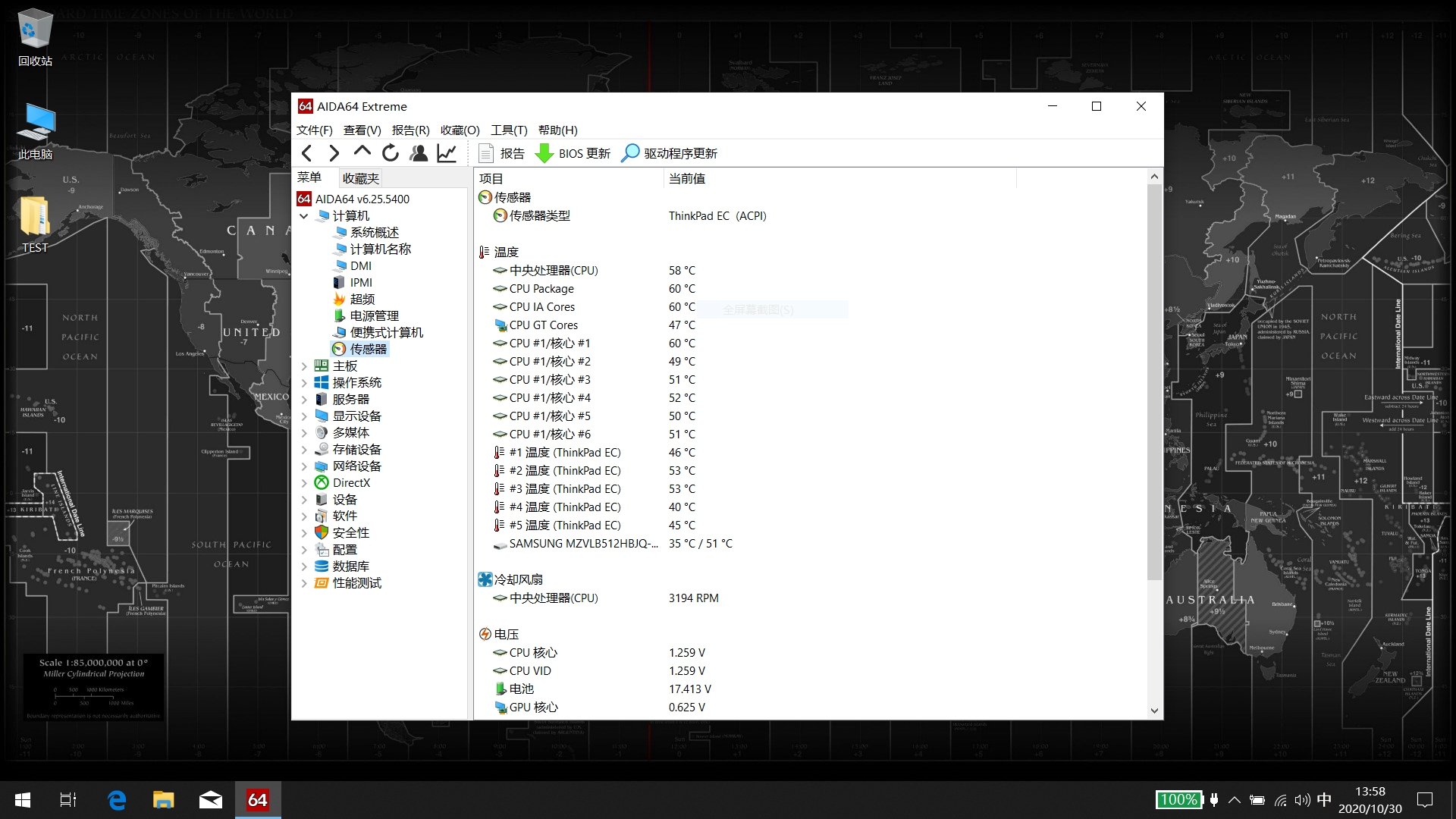The height and width of the screenshot is (819, 1456).
Task: Open the TEST folder desktop icon
Action: tap(35, 224)
